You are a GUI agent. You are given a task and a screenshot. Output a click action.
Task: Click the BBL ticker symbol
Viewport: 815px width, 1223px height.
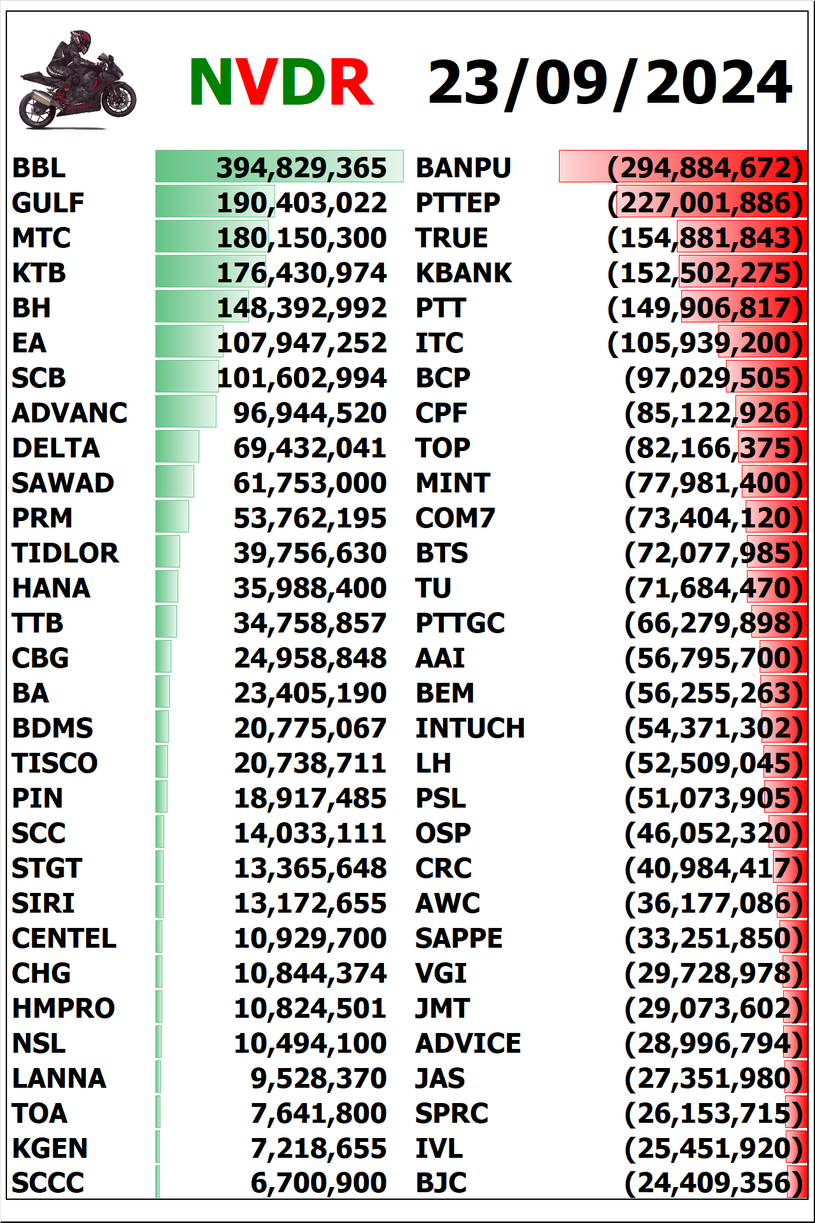pos(39,168)
